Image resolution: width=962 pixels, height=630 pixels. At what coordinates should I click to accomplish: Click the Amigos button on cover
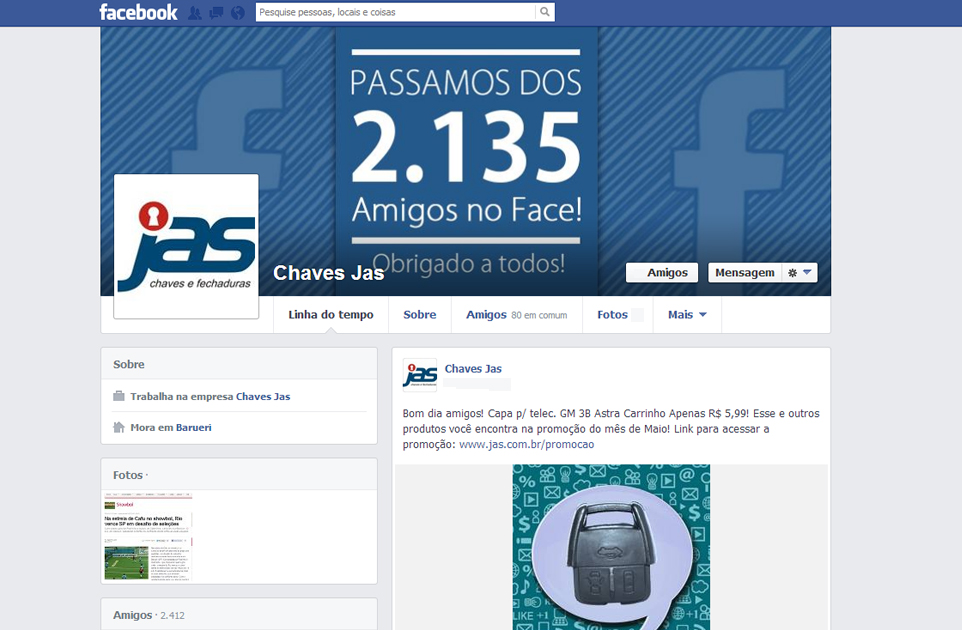[x=662, y=272]
